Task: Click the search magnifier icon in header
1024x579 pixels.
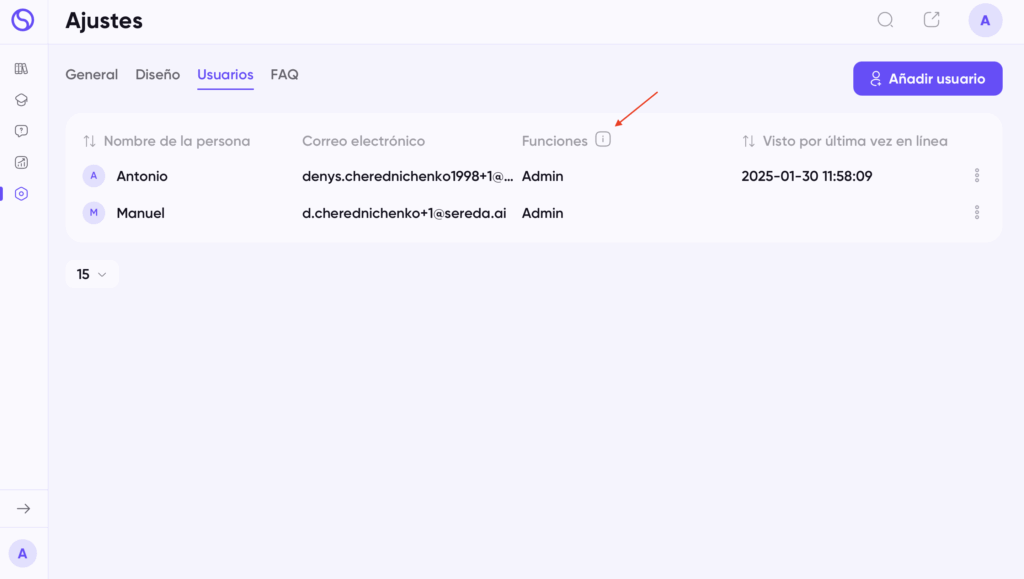Action: pos(885,20)
